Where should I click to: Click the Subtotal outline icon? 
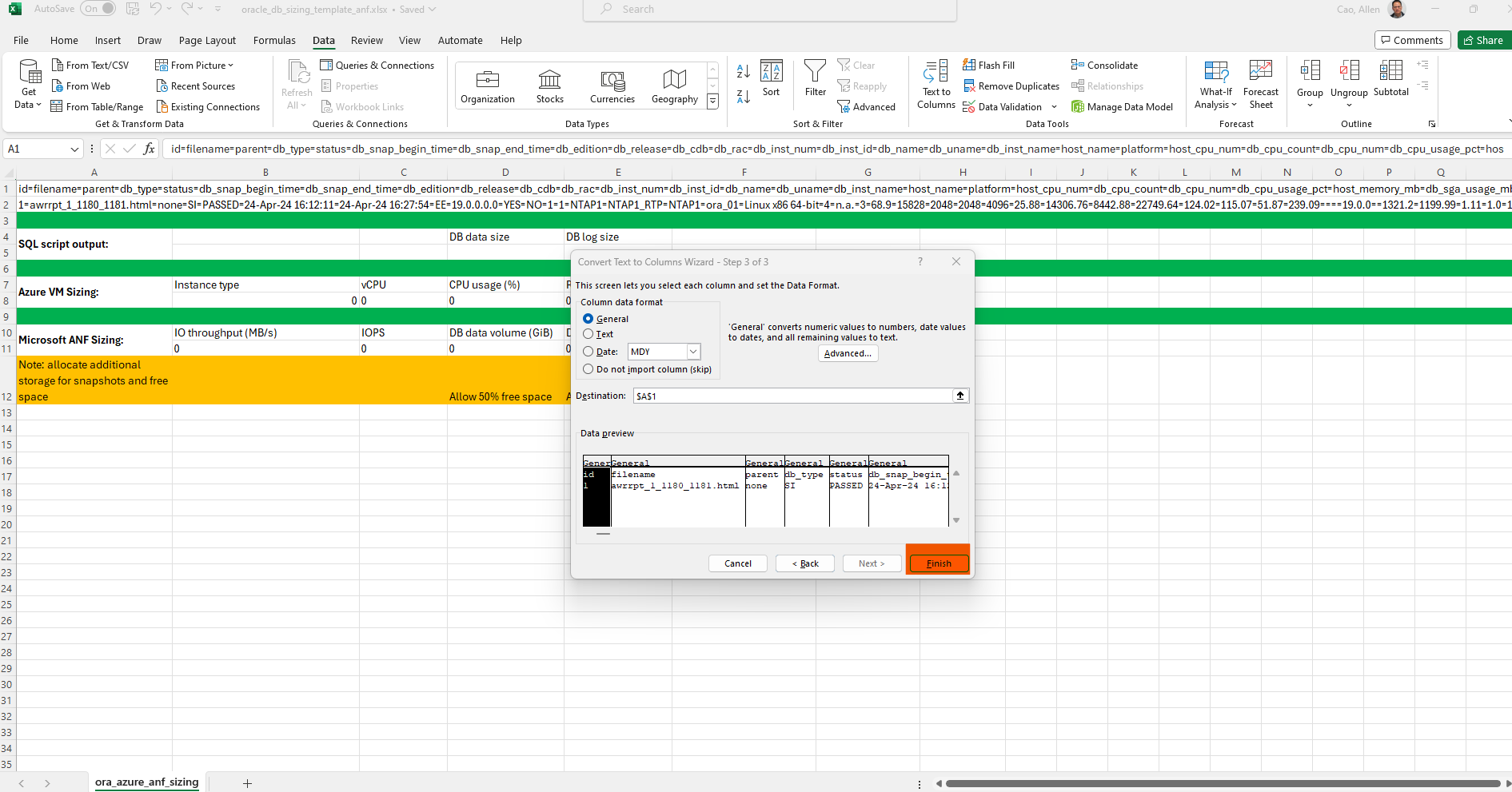(1390, 71)
